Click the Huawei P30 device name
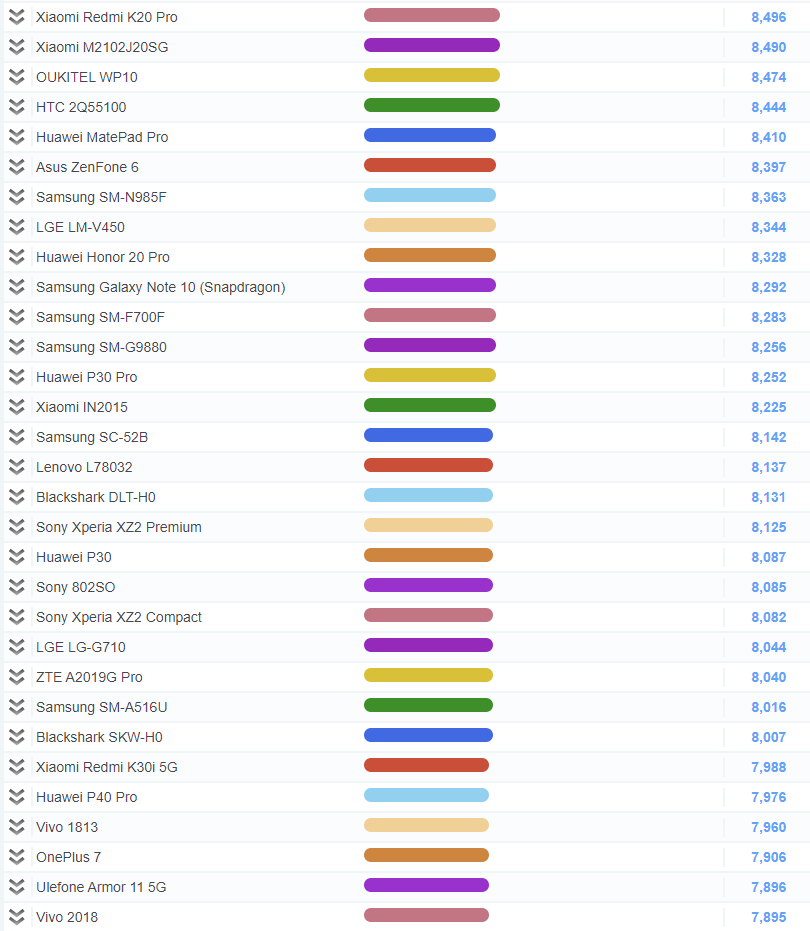 pyautogui.click(x=74, y=557)
